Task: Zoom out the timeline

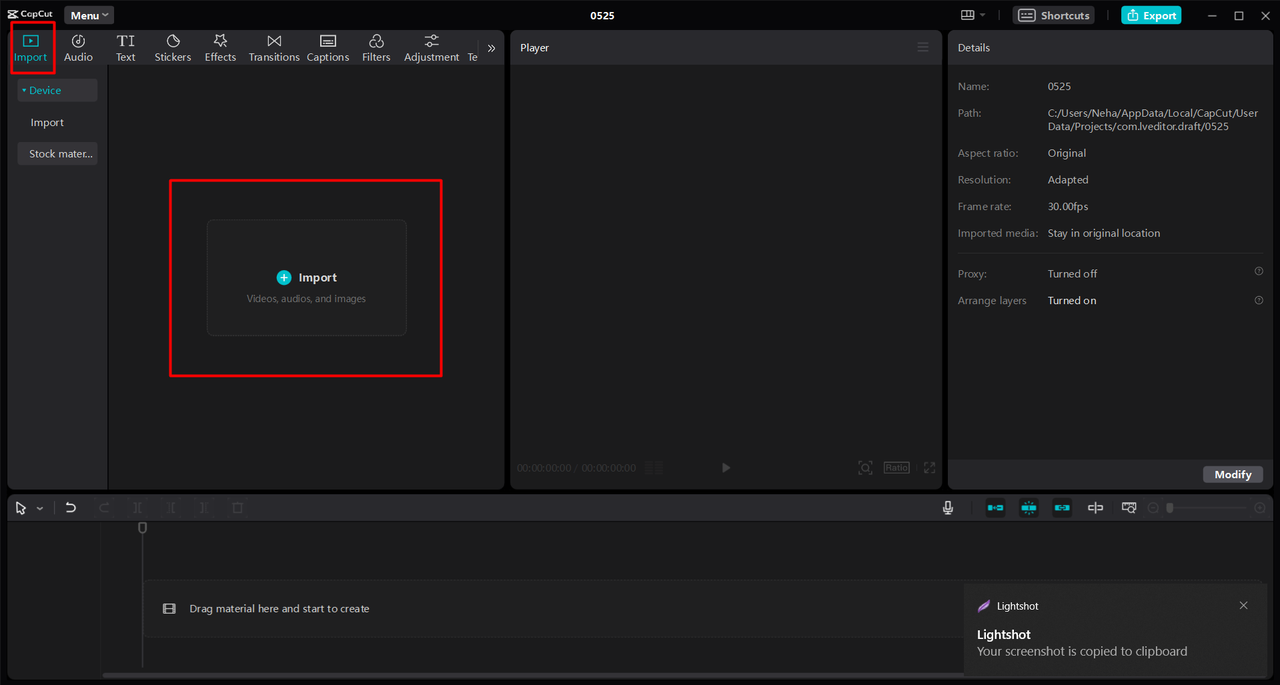Action: click(x=1153, y=508)
